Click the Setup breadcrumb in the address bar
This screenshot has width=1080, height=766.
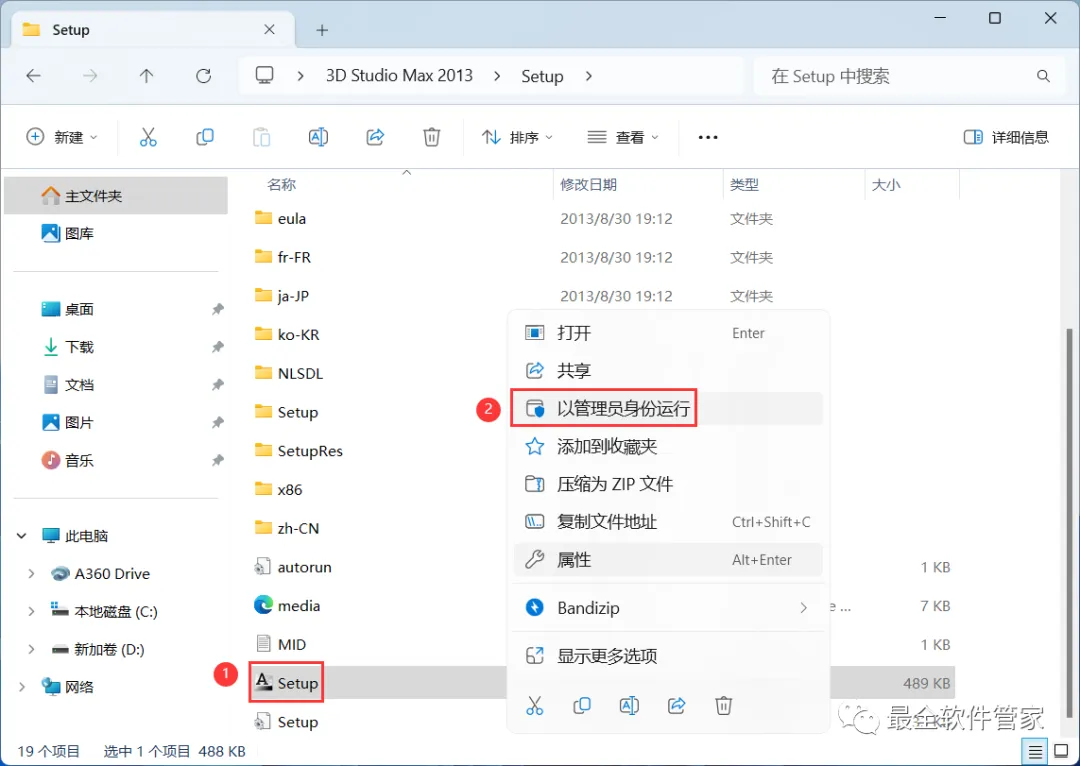(x=542, y=76)
